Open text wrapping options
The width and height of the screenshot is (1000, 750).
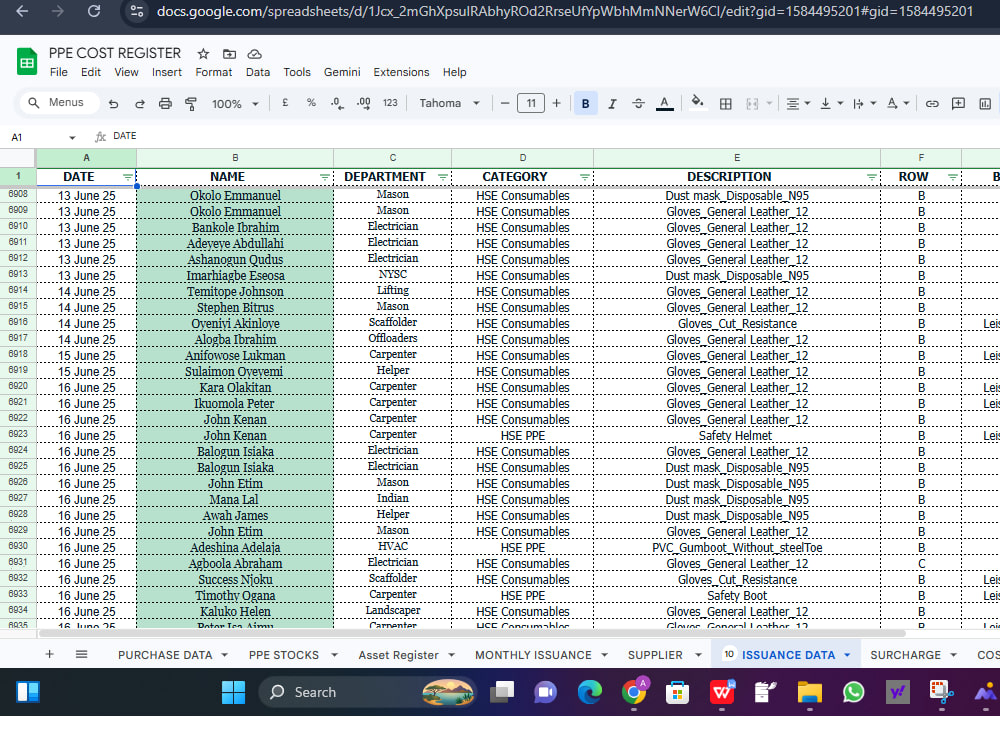(864, 103)
